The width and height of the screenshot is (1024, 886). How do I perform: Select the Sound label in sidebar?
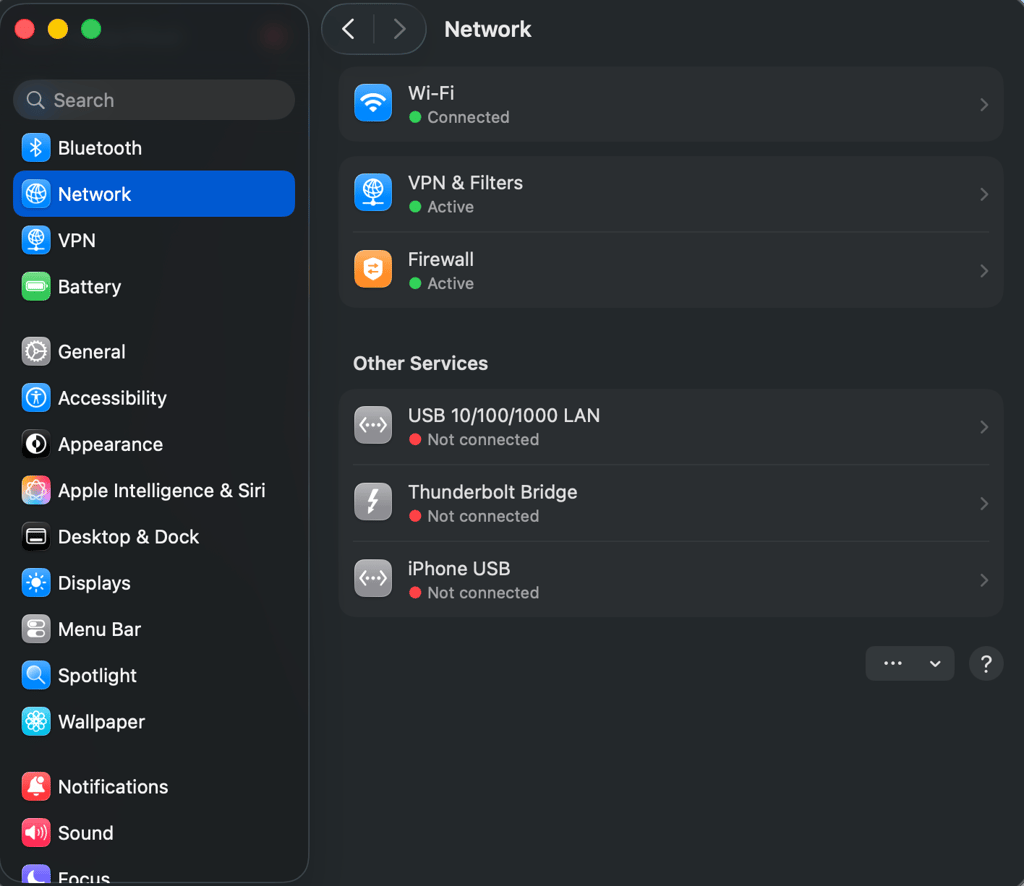(86, 832)
